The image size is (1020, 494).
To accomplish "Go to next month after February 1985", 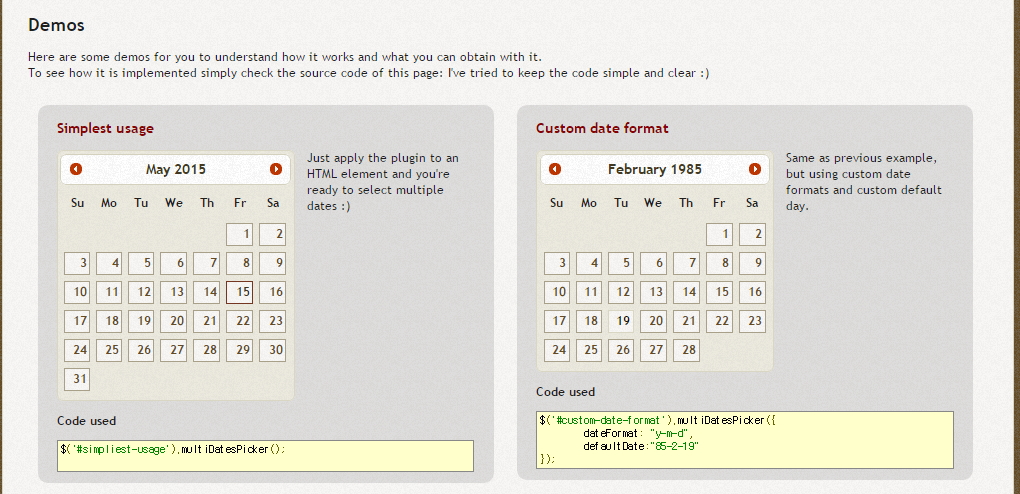I will click(755, 169).
